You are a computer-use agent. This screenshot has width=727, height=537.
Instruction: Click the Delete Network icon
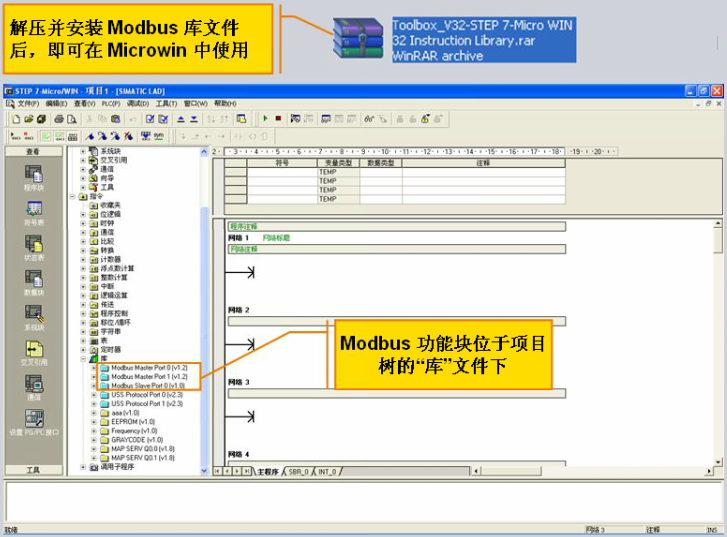[x=29, y=136]
